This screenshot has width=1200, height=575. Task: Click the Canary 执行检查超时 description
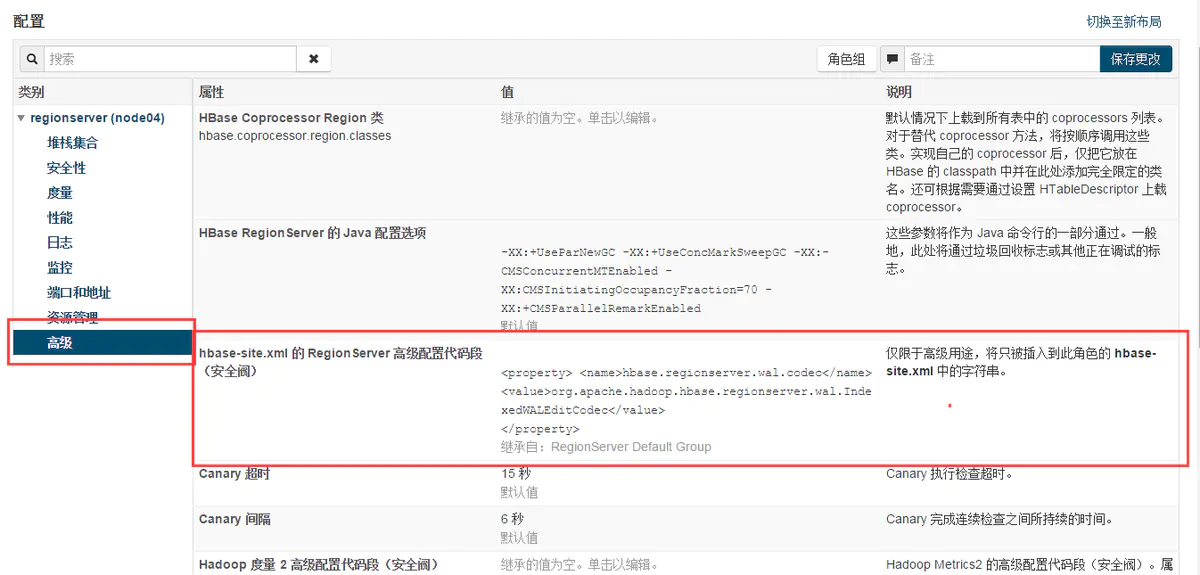coord(950,474)
